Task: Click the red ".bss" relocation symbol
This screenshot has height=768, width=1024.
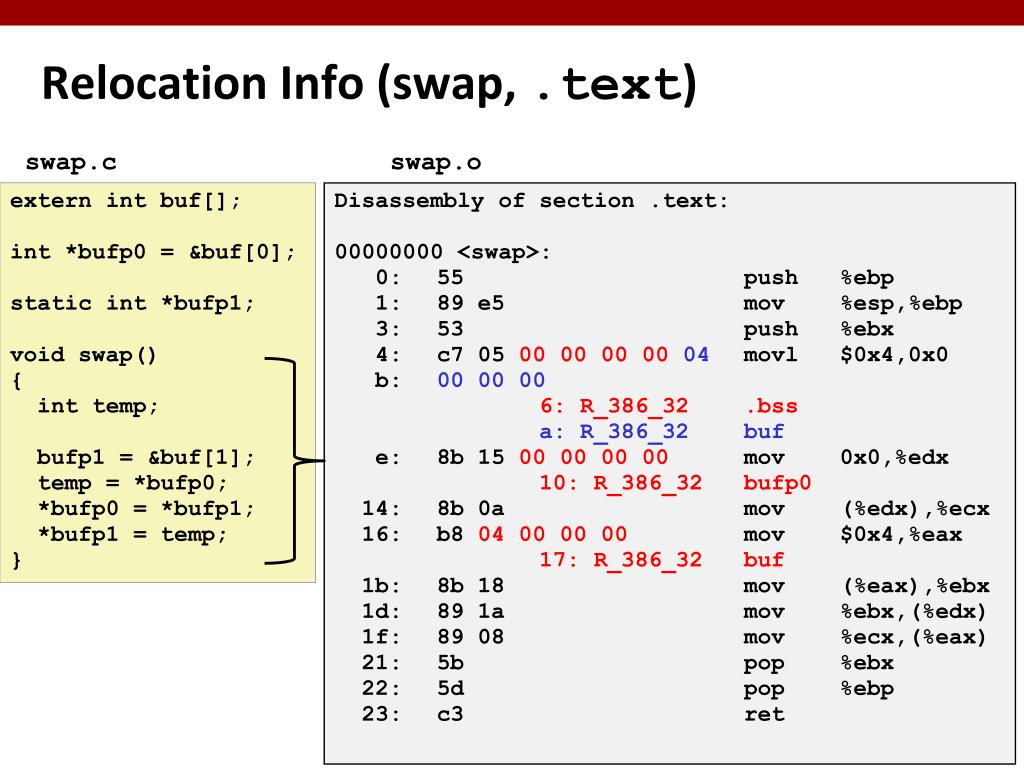Action: tap(771, 406)
